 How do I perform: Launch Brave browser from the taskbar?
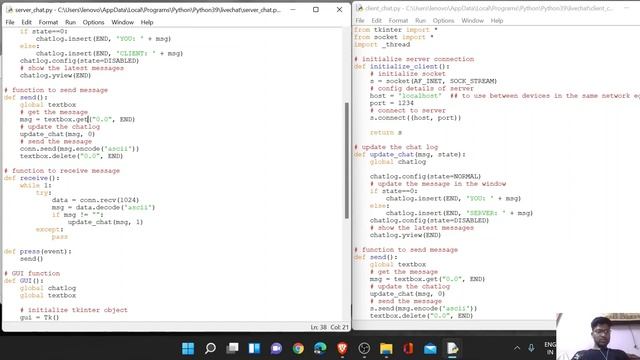tap(342, 348)
